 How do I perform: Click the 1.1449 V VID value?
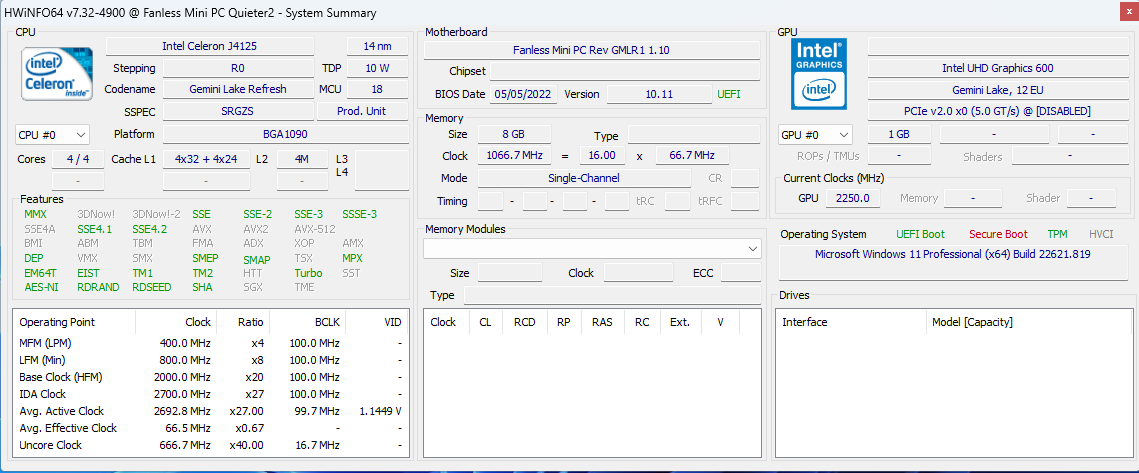click(381, 411)
